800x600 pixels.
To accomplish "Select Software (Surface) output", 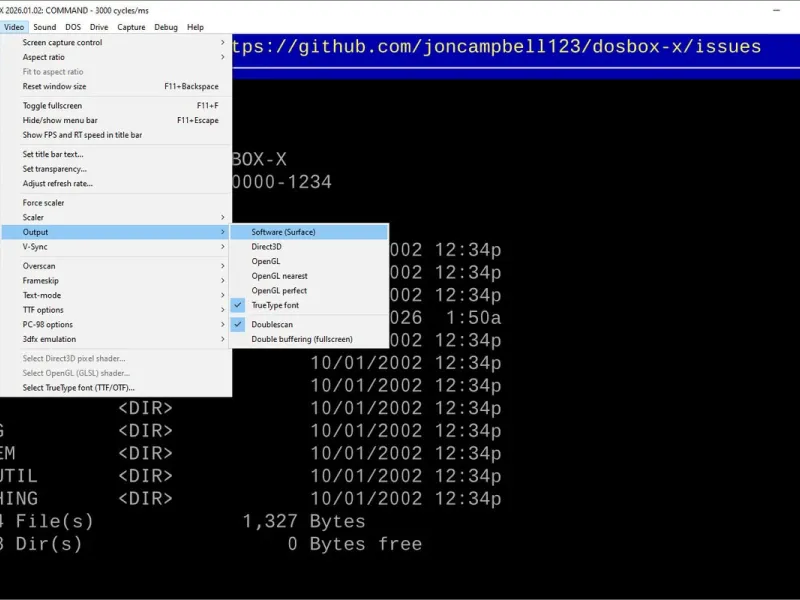I will 309,232.
